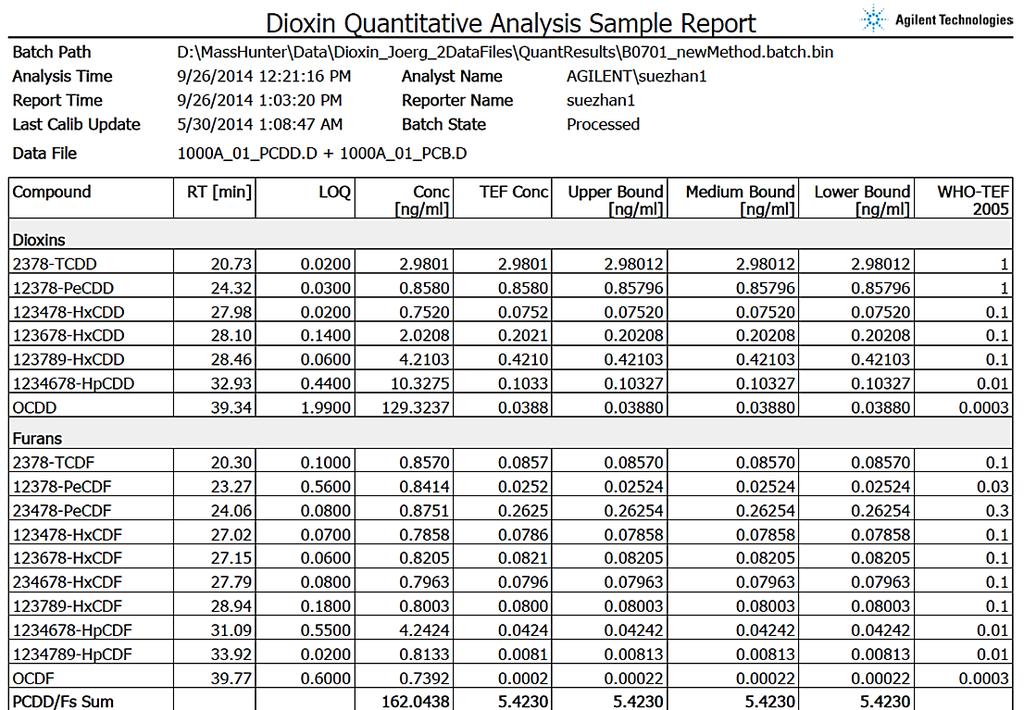Select the 123789-HxCDF compound cell

point(91,606)
